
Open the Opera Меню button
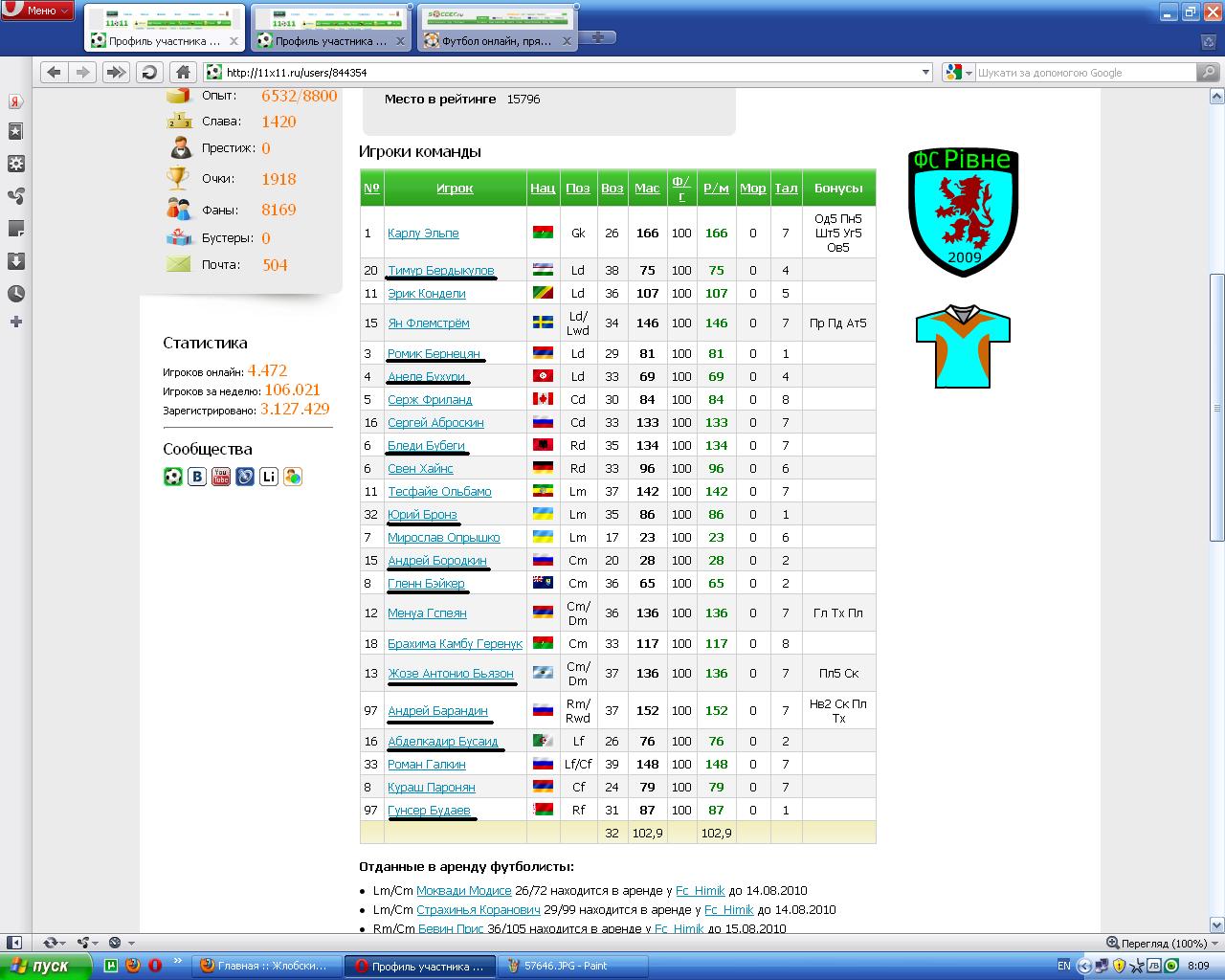38,11
